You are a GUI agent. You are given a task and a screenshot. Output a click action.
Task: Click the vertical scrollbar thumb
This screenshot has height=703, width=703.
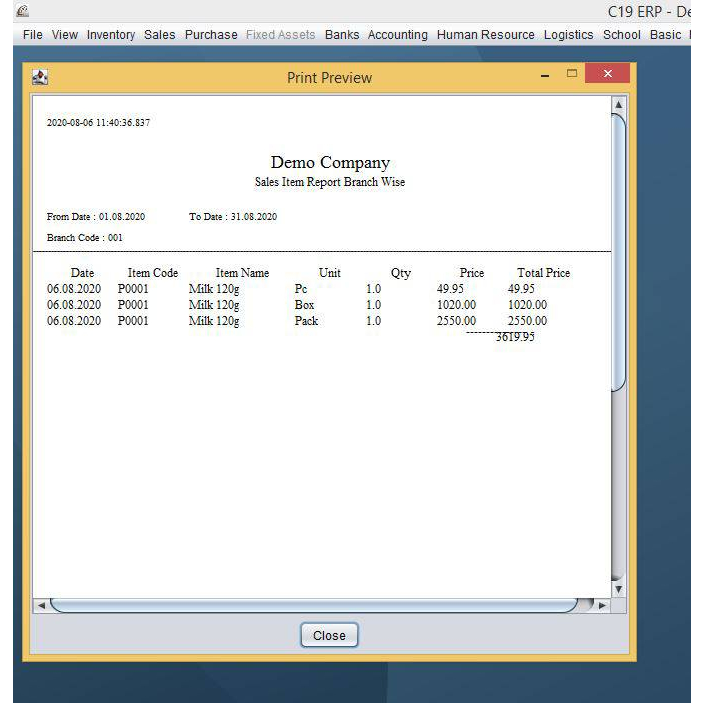point(618,250)
